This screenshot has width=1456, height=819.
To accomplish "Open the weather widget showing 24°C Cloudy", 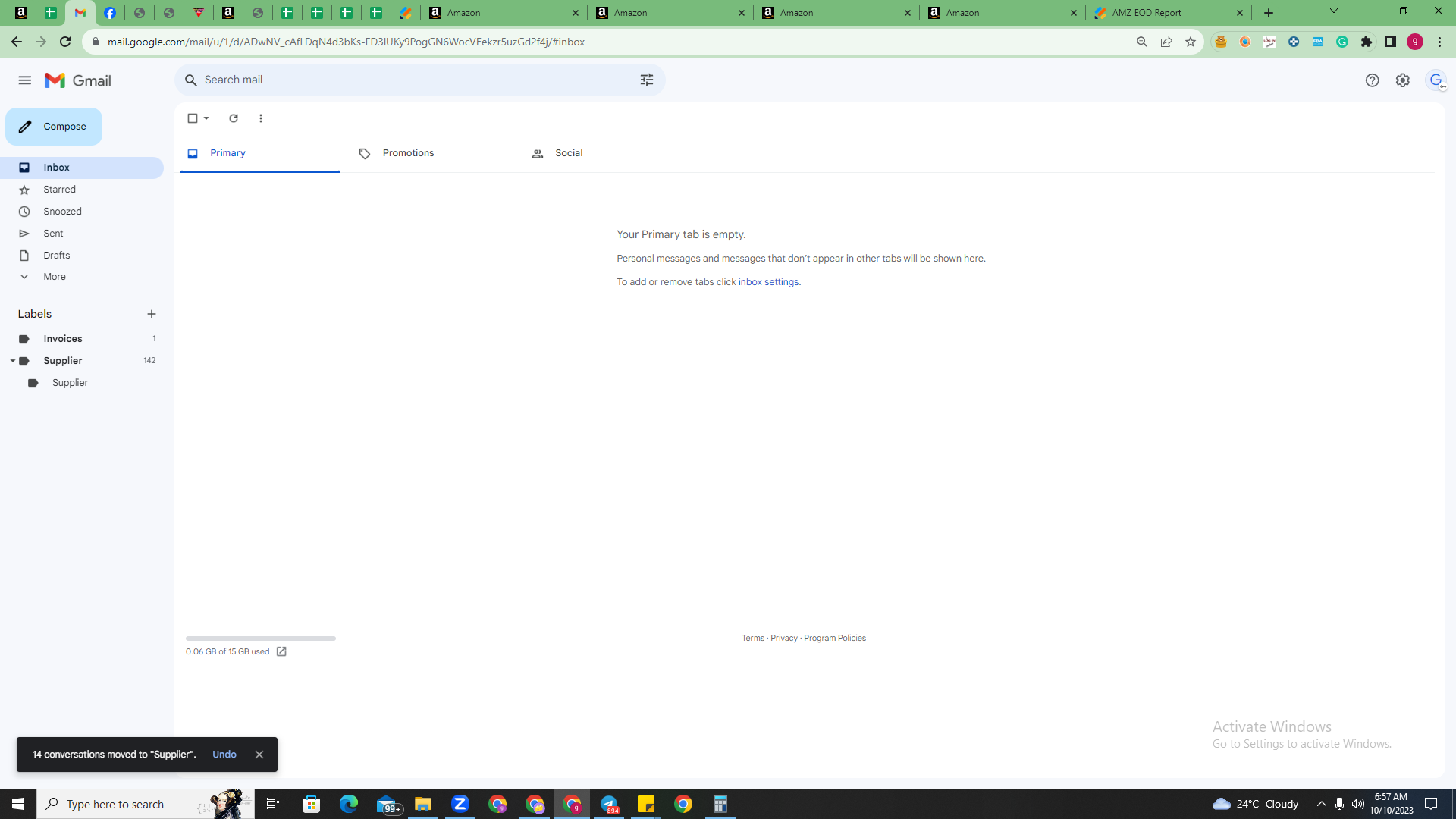I will click(1255, 804).
